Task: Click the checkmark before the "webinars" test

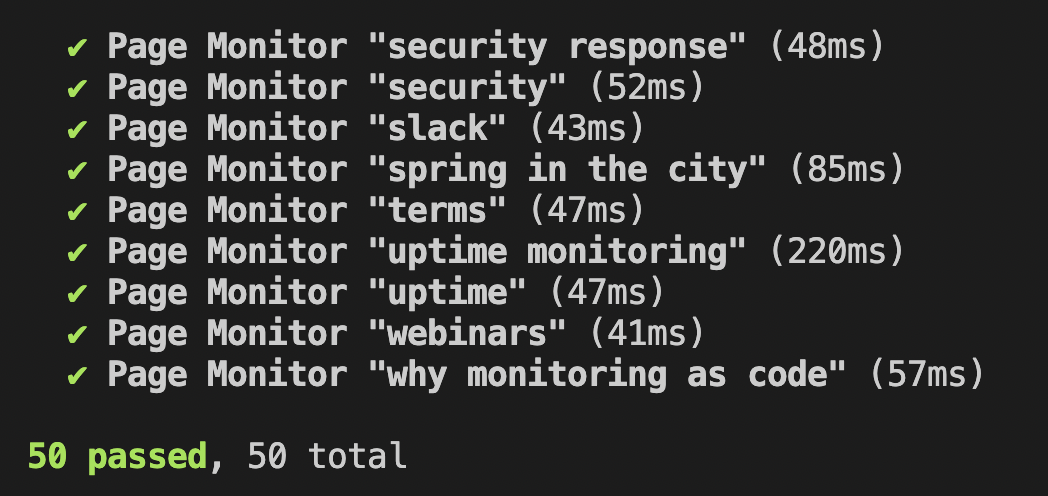Action: [77, 334]
